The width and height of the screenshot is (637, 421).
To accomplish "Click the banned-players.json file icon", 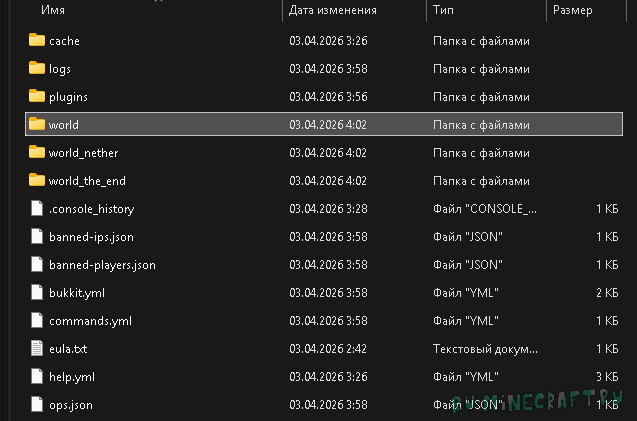I will 37,264.
